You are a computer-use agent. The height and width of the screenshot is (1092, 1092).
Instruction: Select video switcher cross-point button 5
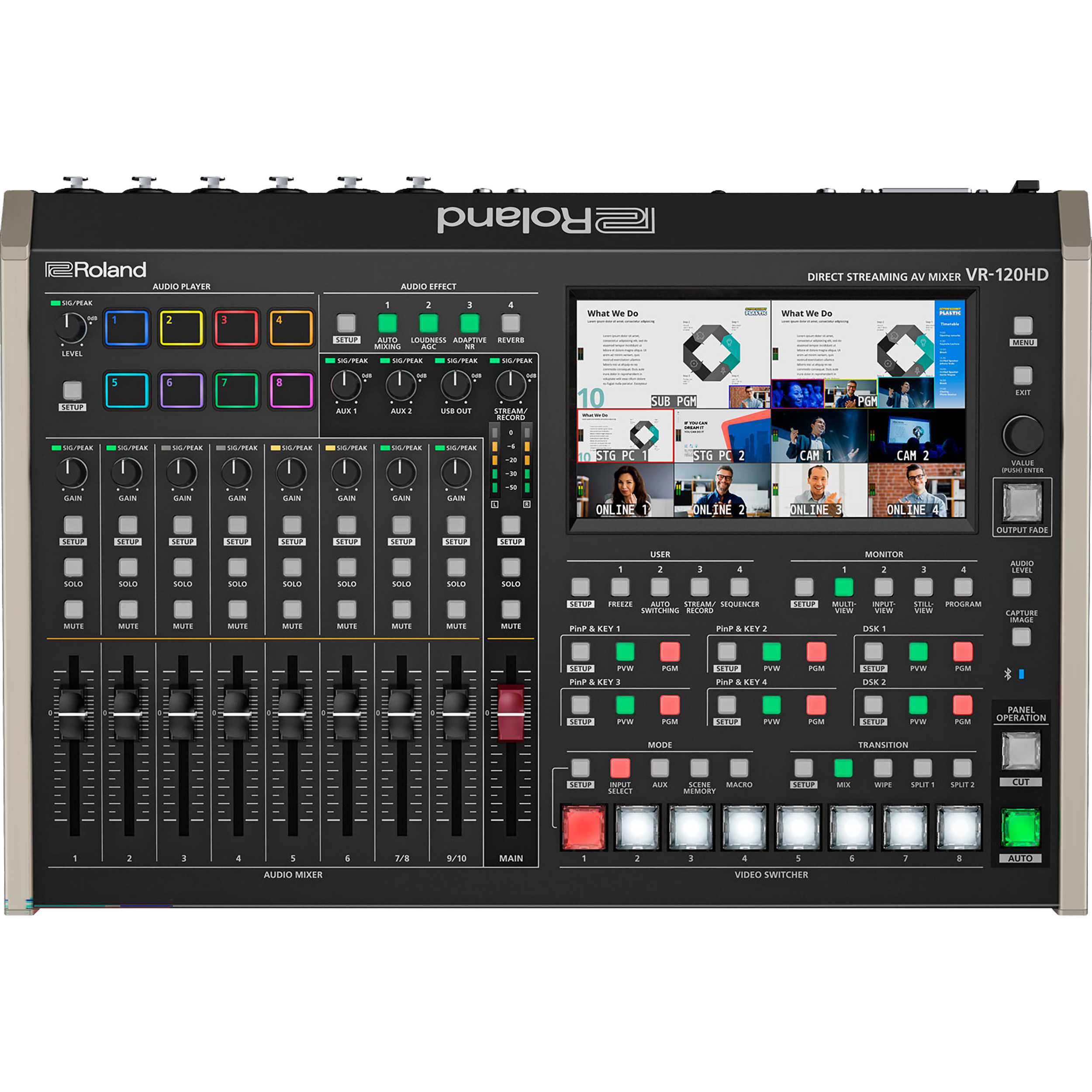798,827
